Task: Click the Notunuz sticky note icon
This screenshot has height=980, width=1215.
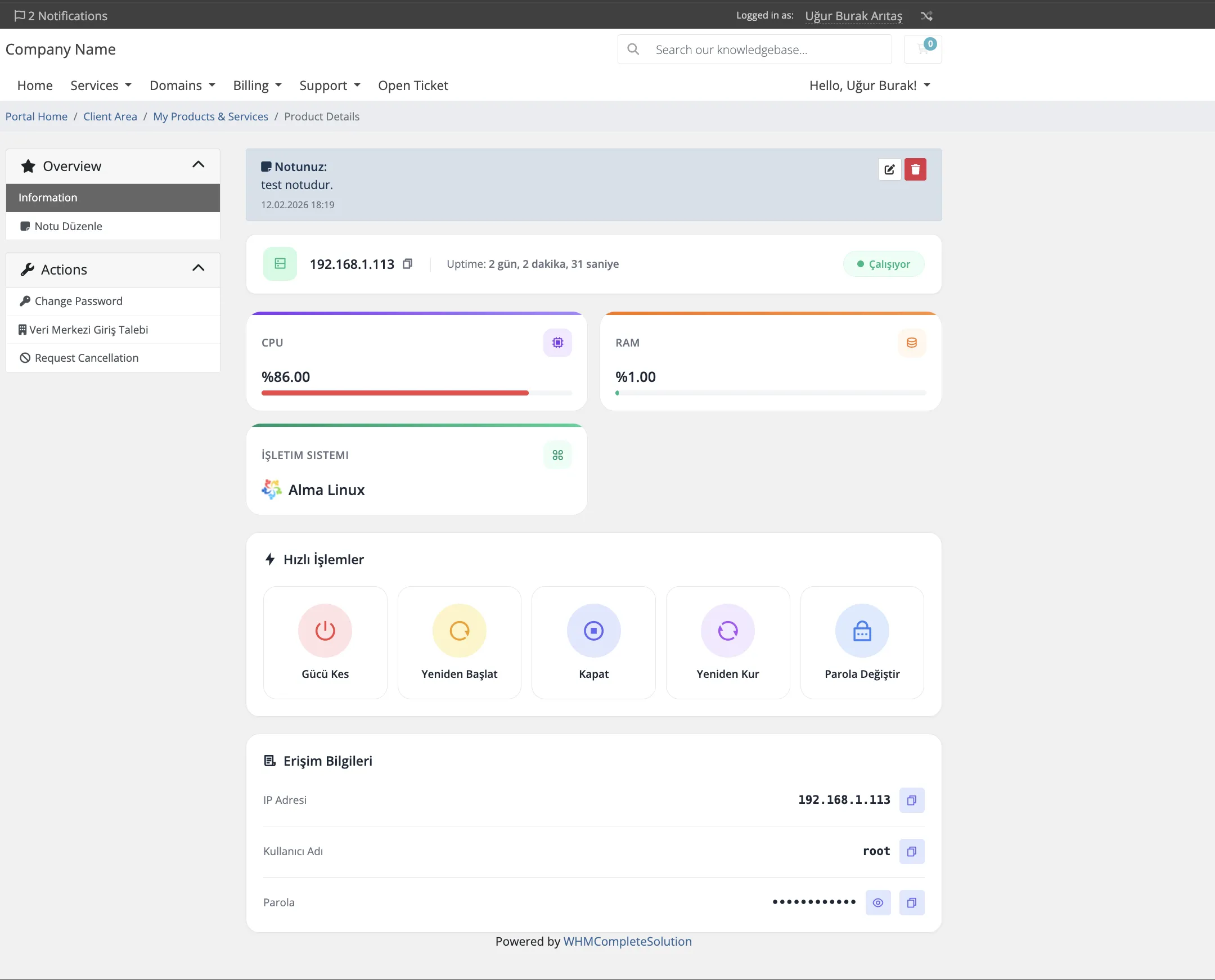Action: point(267,167)
